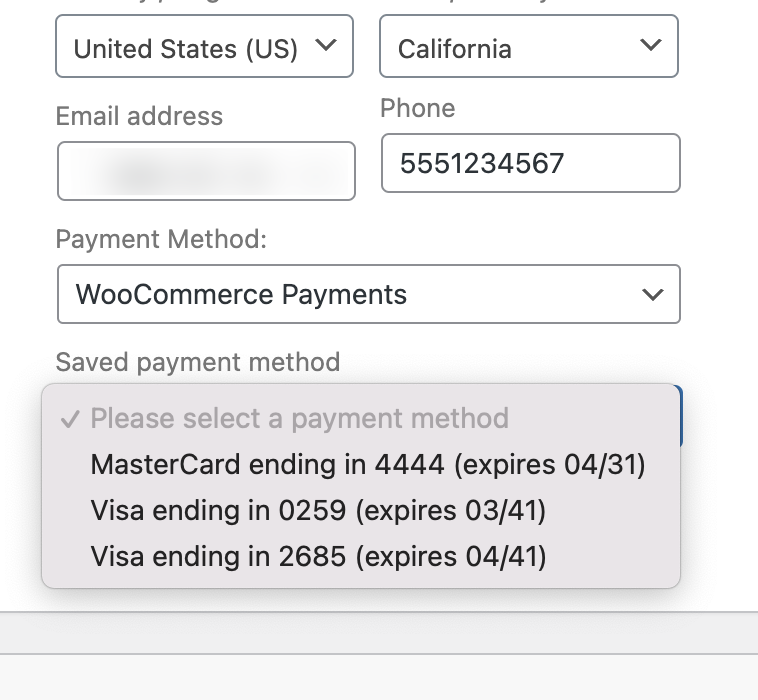Select 'Please select a payment method' option

coord(299,418)
